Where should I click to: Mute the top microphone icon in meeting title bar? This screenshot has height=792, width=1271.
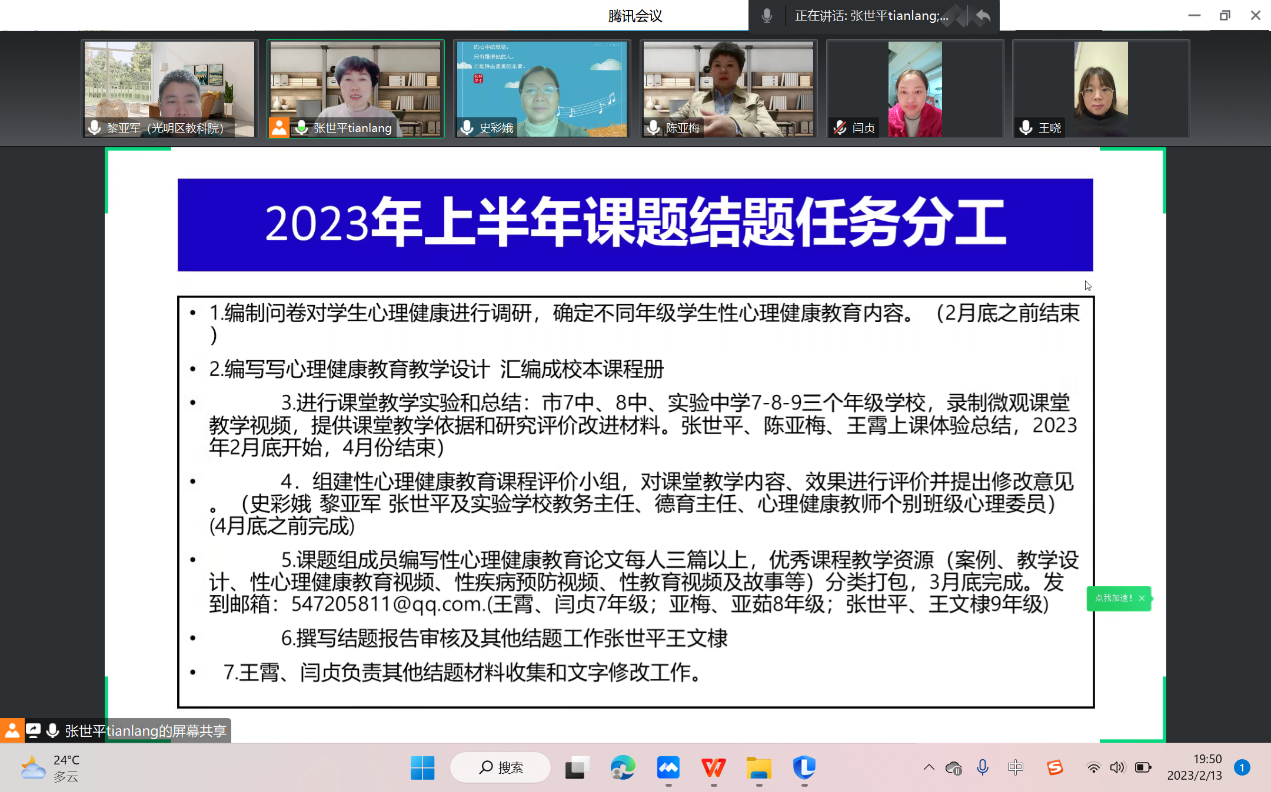766,14
